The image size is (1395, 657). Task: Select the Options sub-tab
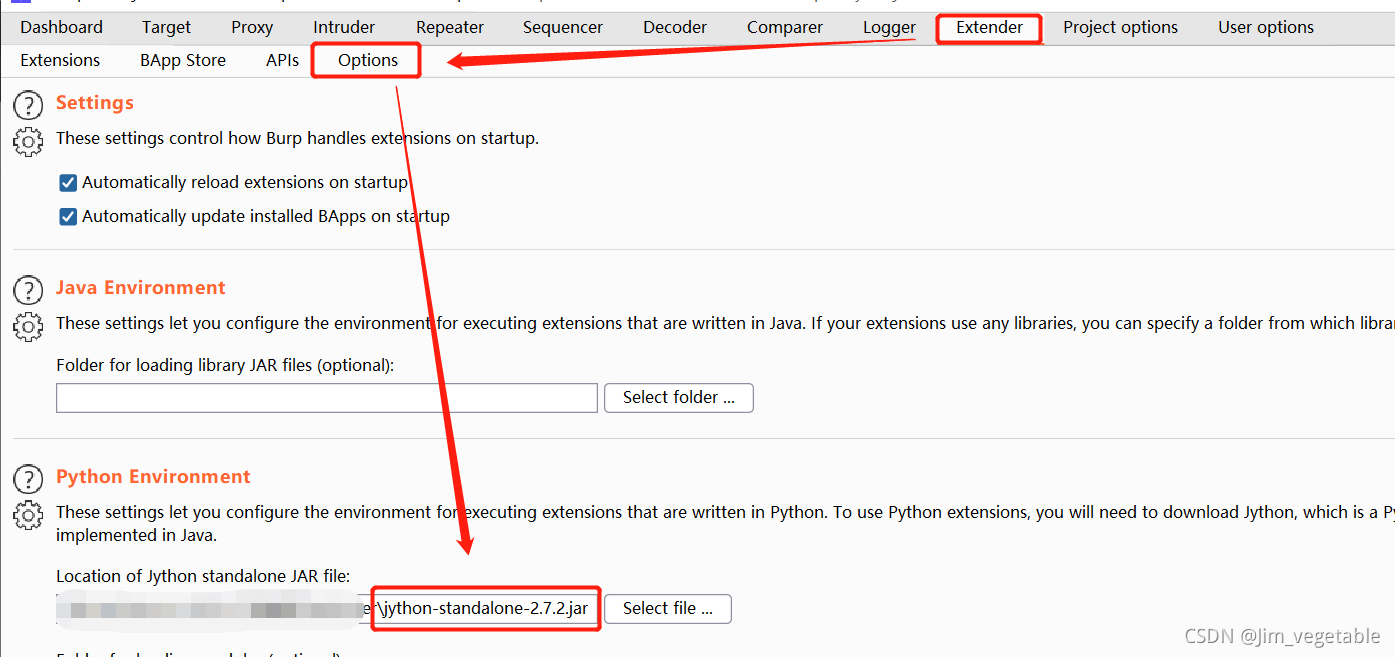point(367,60)
